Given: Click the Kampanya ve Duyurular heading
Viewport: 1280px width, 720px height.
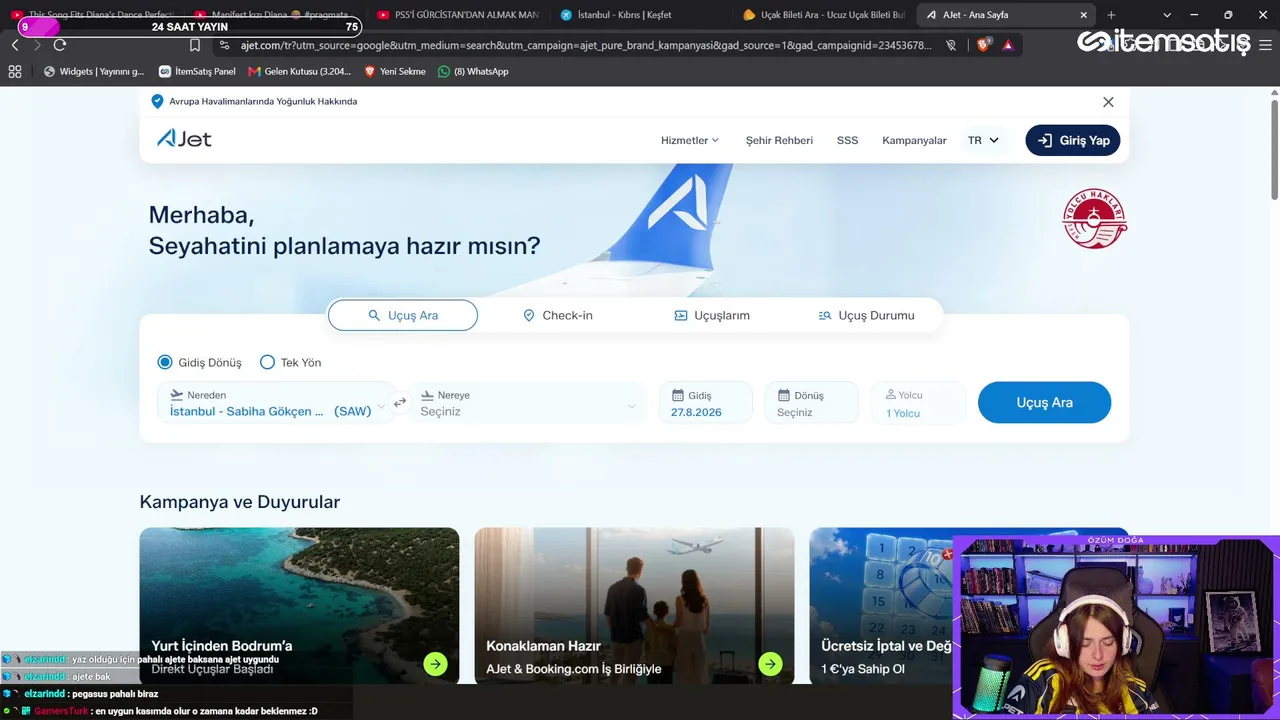Looking at the screenshot, I should click(x=240, y=502).
